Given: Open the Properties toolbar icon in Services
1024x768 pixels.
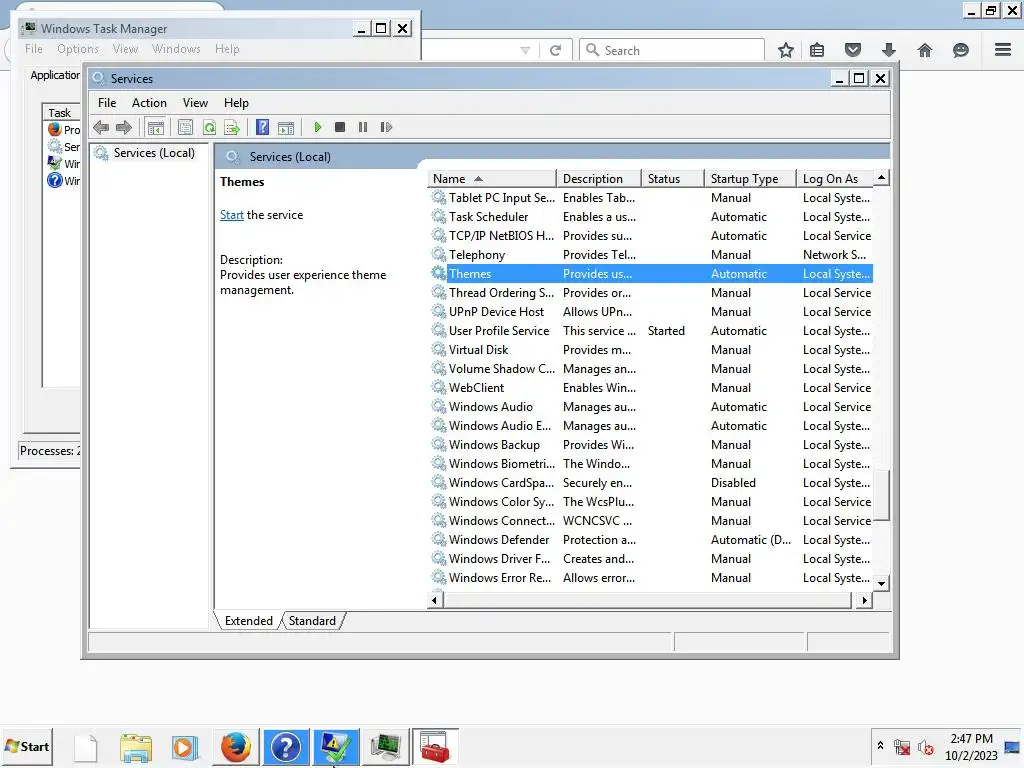Looking at the screenshot, I should [185, 127].
